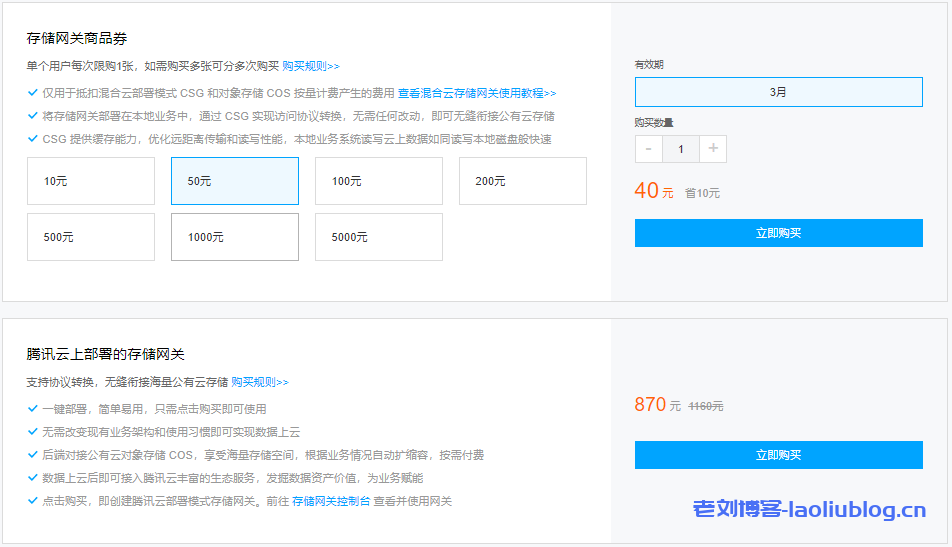
Task: Pick the 200元 voucher denomination
Action: (x=523, y=181)
